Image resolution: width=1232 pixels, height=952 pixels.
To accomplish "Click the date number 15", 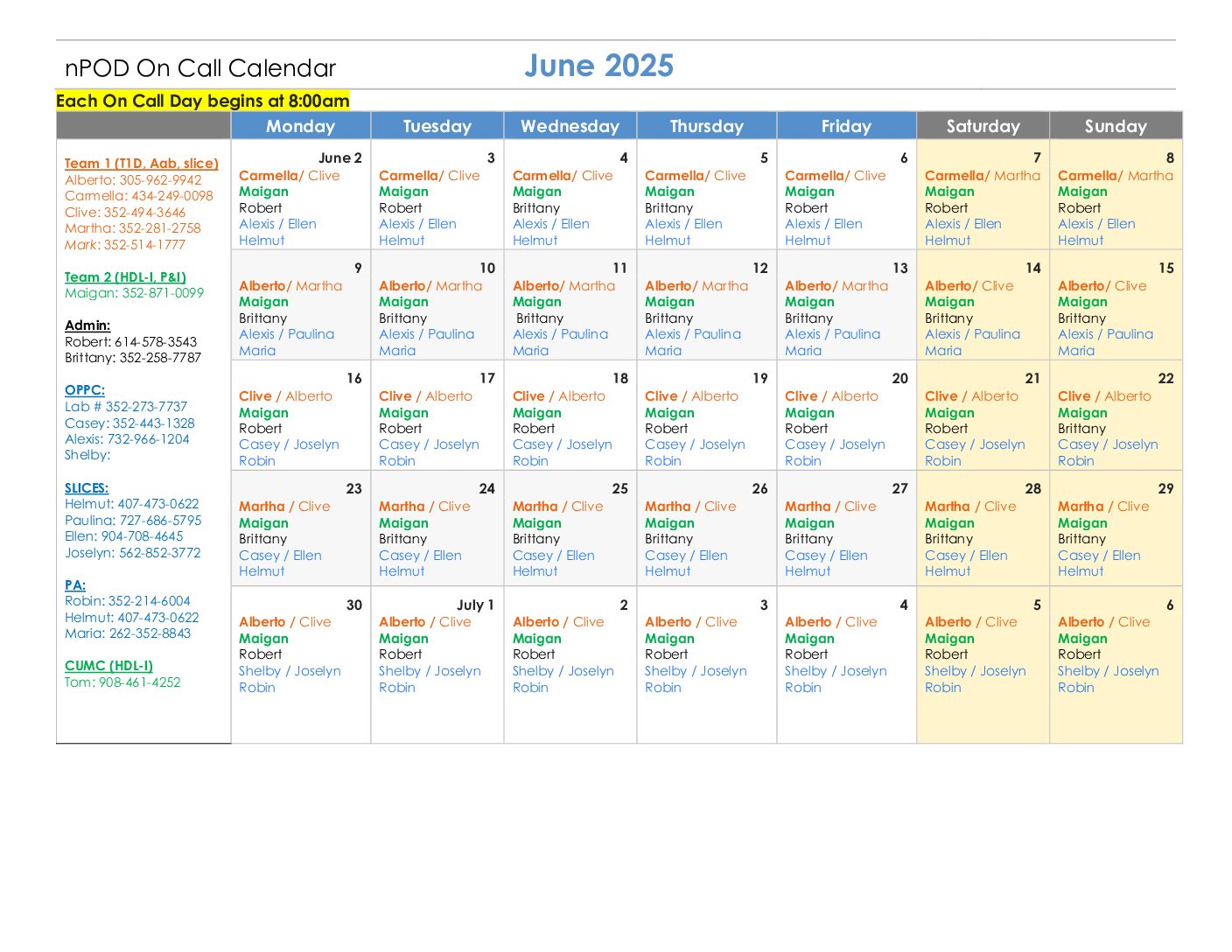I will click(1166, 269).
